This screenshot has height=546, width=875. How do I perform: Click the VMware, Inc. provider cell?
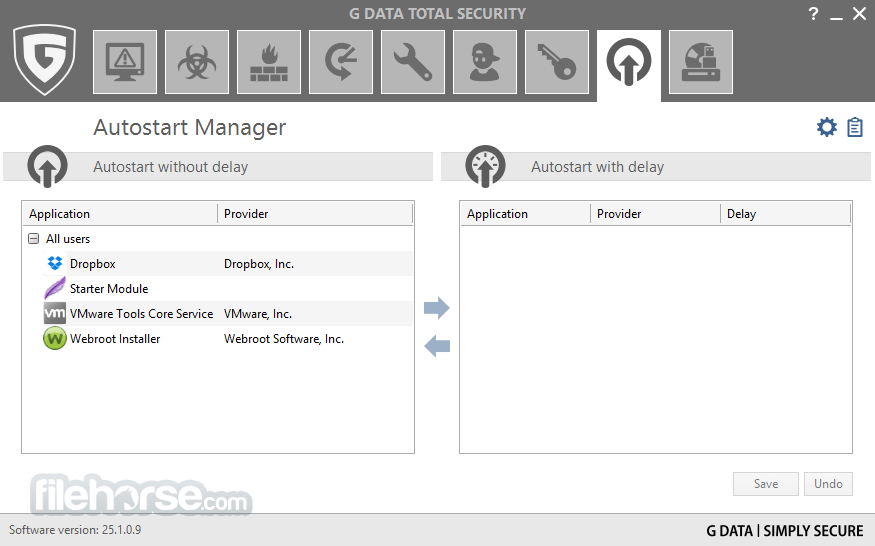[x=258, y=314]
